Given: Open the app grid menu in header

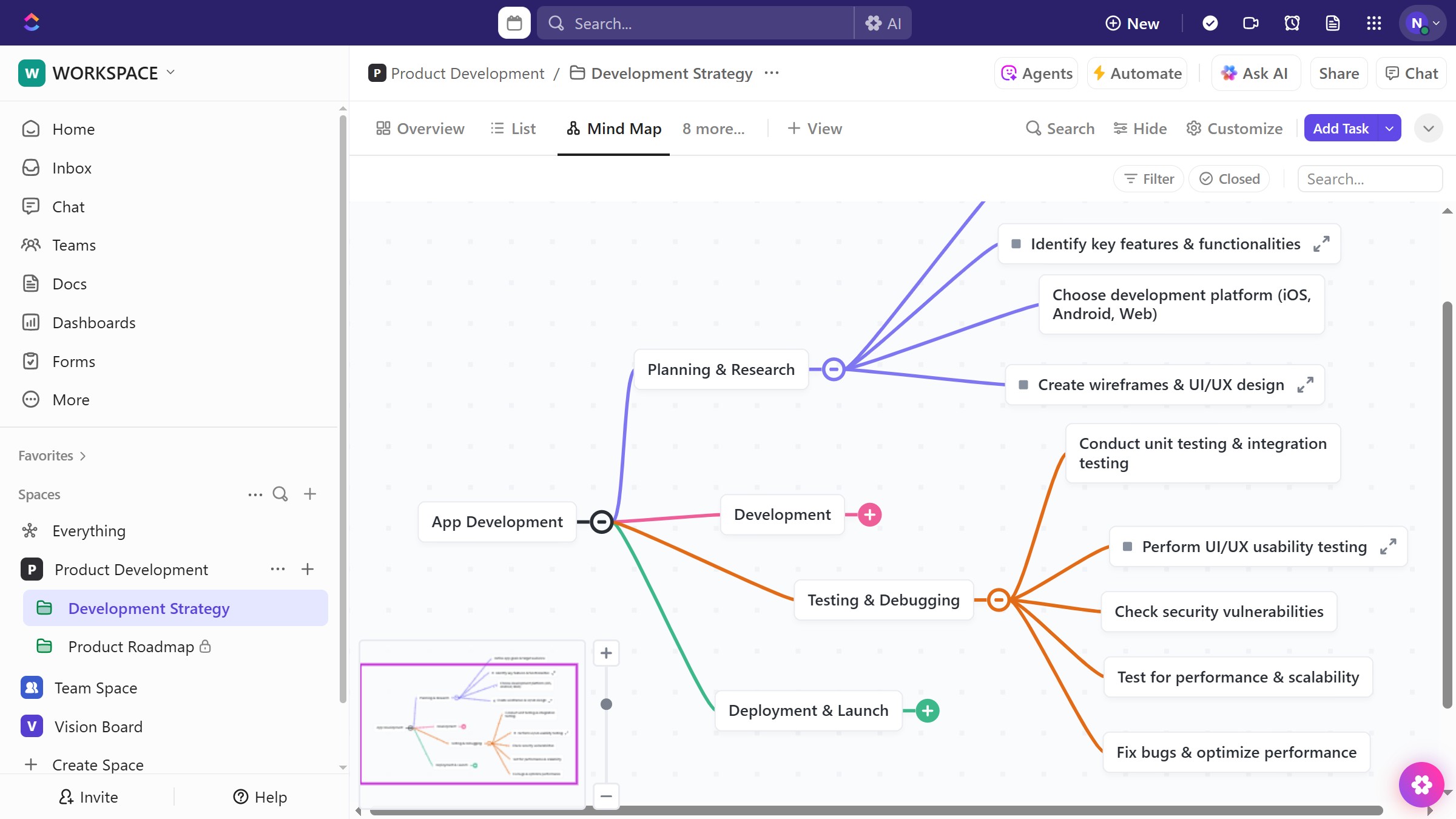Looking at the screenshot, I should point(1374,22).
